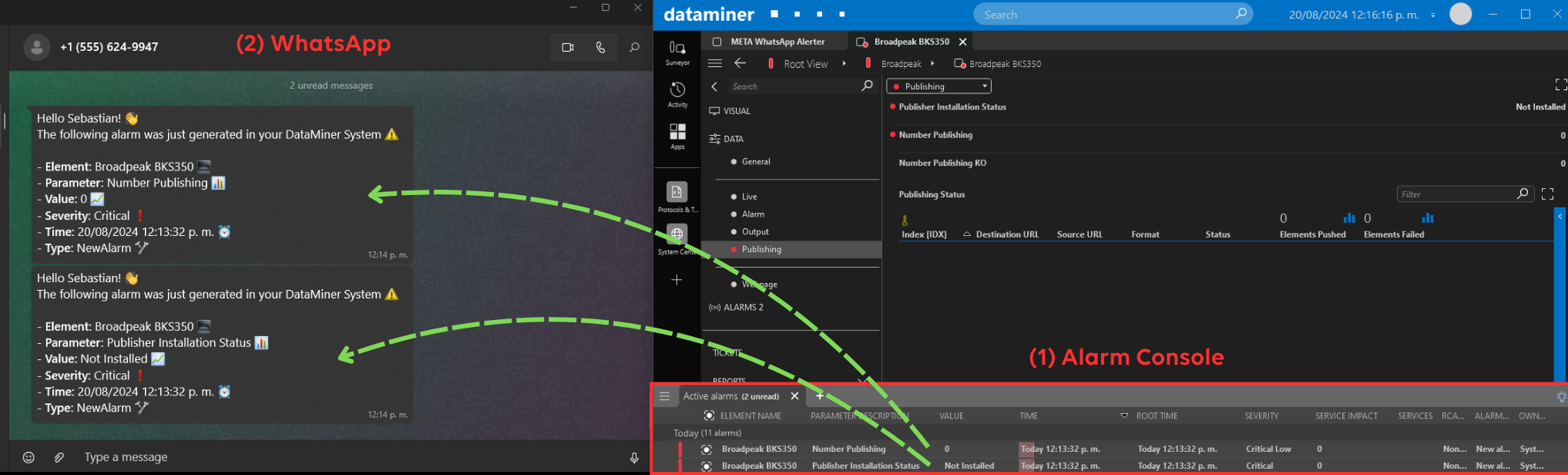This screenshot has width=1568, height=475.
Task: Open Elements Pushed histogram icon
Action: pos(1349,218)
